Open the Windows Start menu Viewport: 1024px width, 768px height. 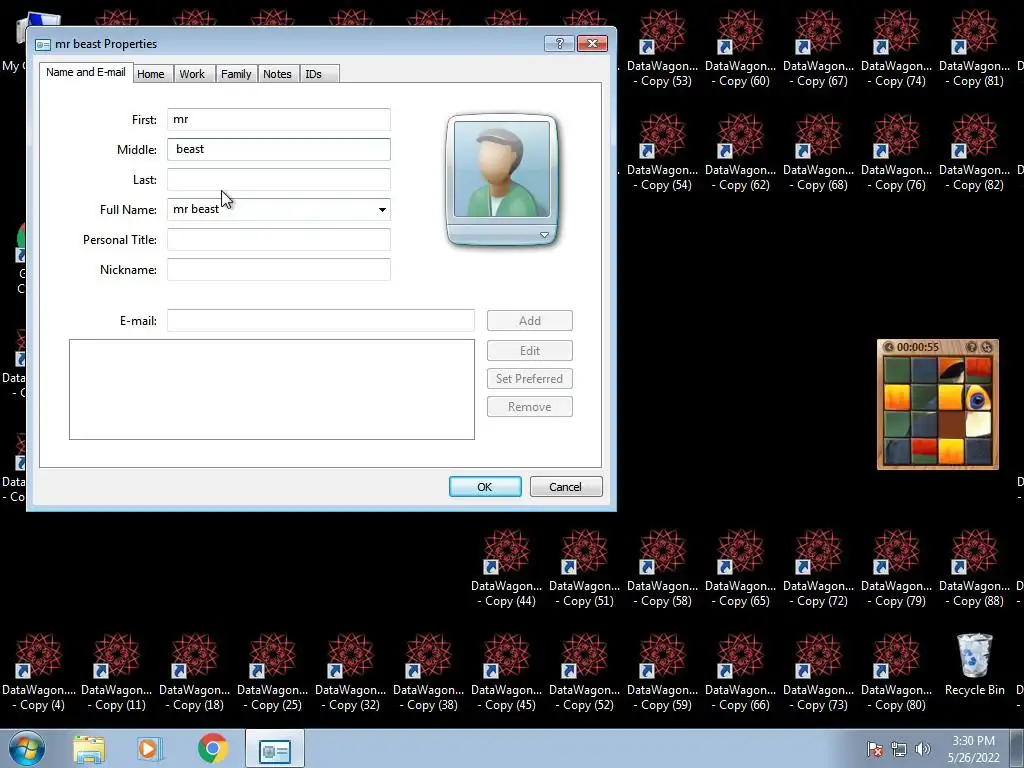tap(26, 748)
